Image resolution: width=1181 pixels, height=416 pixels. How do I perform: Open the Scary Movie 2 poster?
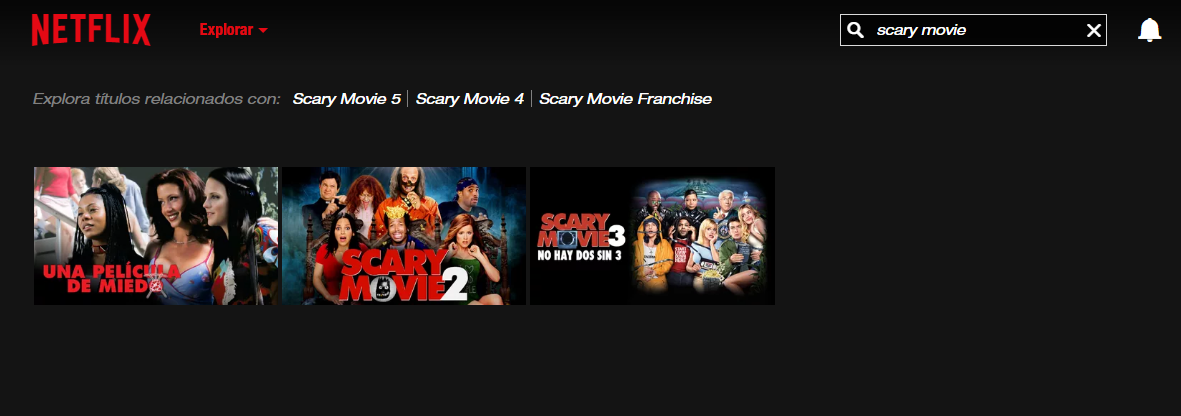tap(404, 236)
